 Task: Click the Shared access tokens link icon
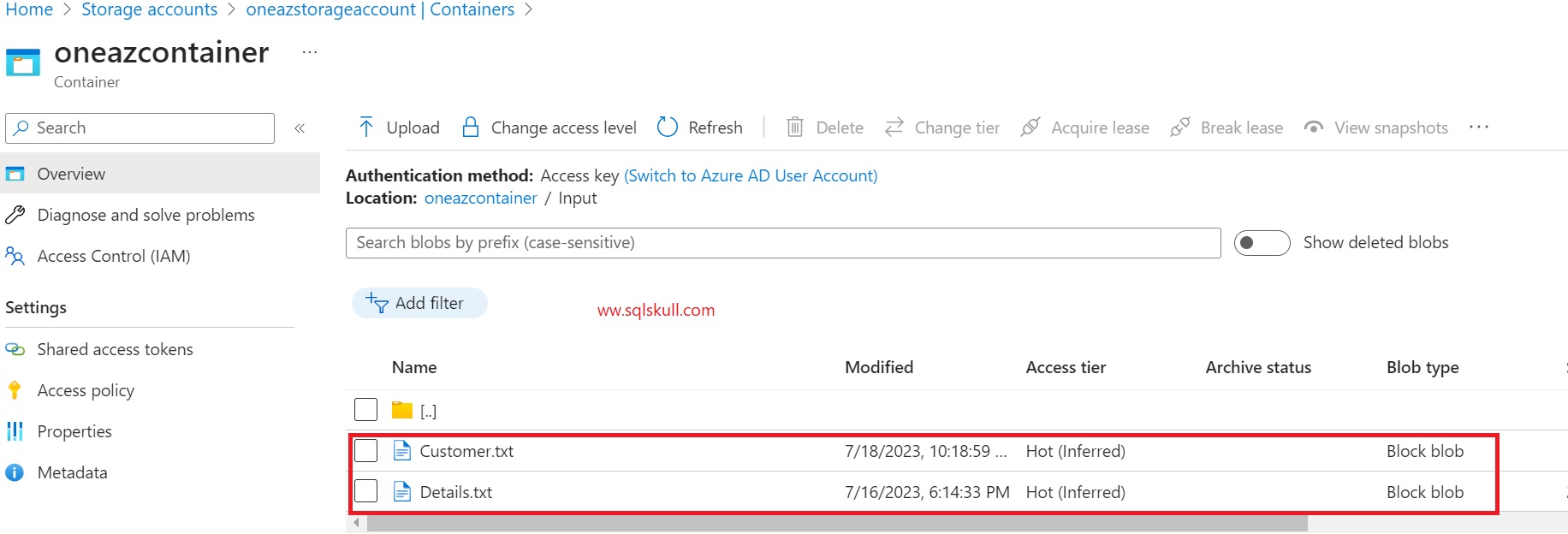tap(15, 349)
